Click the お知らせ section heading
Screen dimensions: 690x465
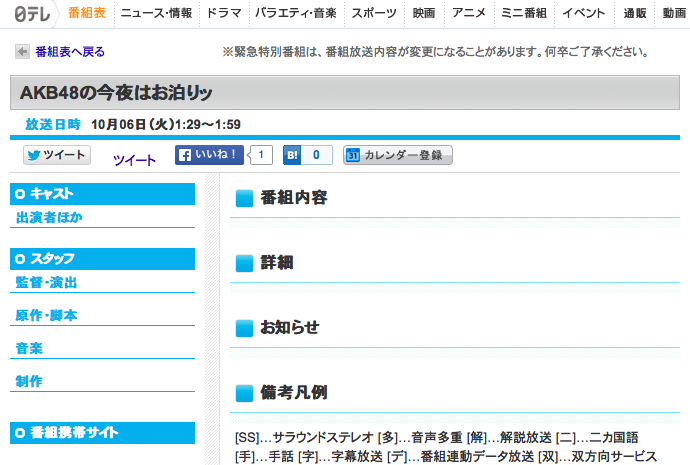click(x=289, y=327)
